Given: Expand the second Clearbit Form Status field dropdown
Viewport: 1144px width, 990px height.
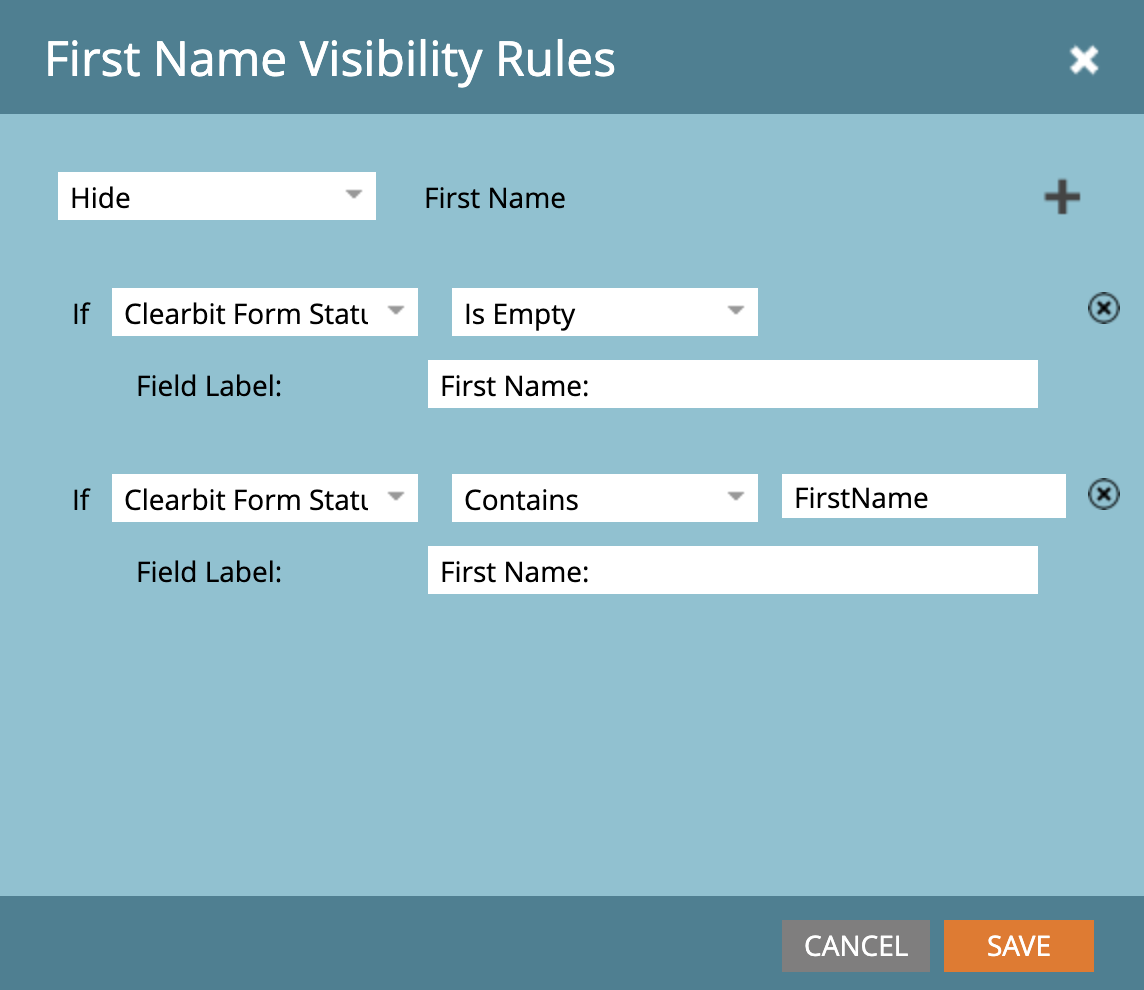Looking at the screenshot, I should pos(264,498).
